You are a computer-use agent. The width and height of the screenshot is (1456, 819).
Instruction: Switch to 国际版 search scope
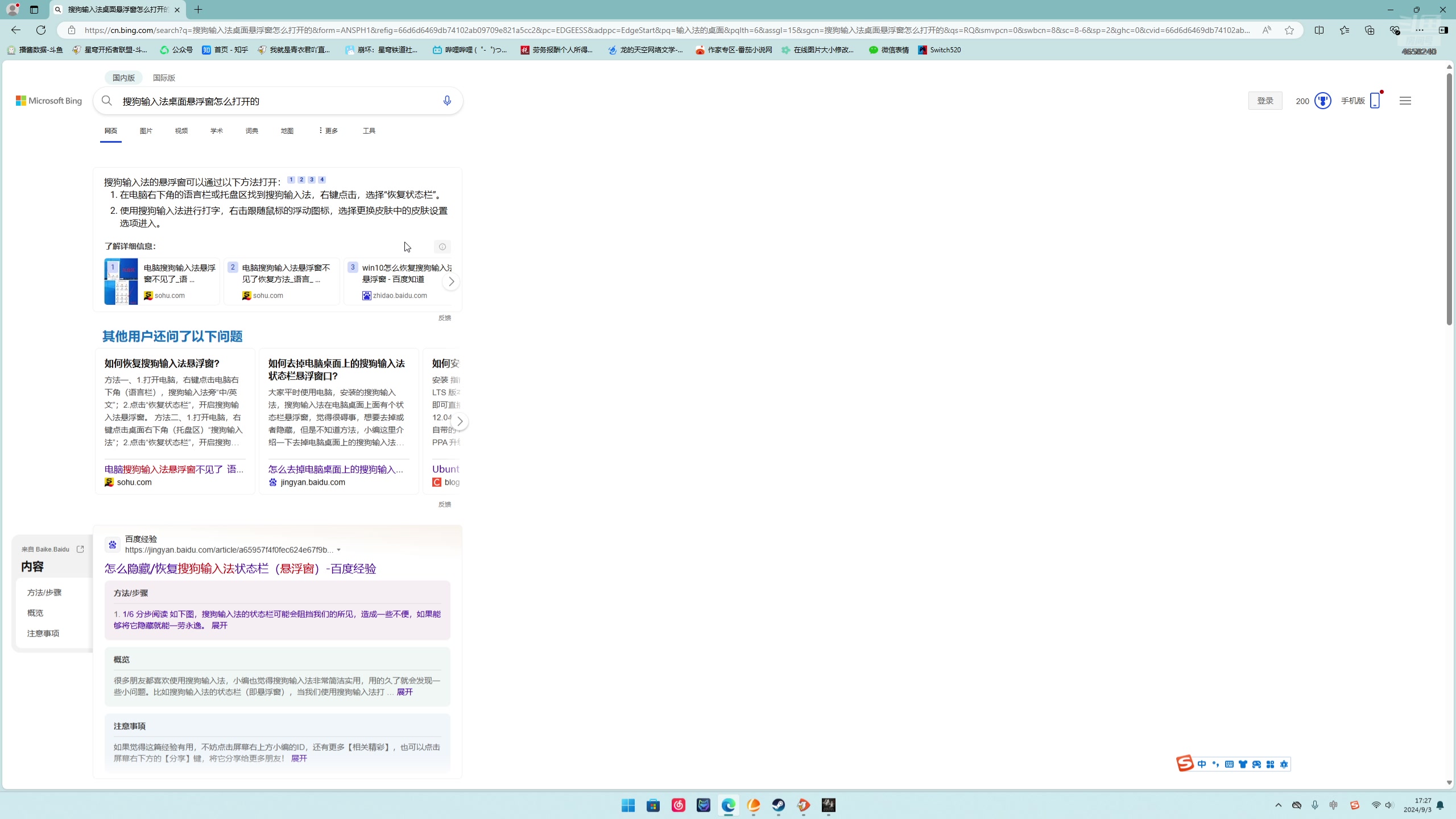pos(164,78)
